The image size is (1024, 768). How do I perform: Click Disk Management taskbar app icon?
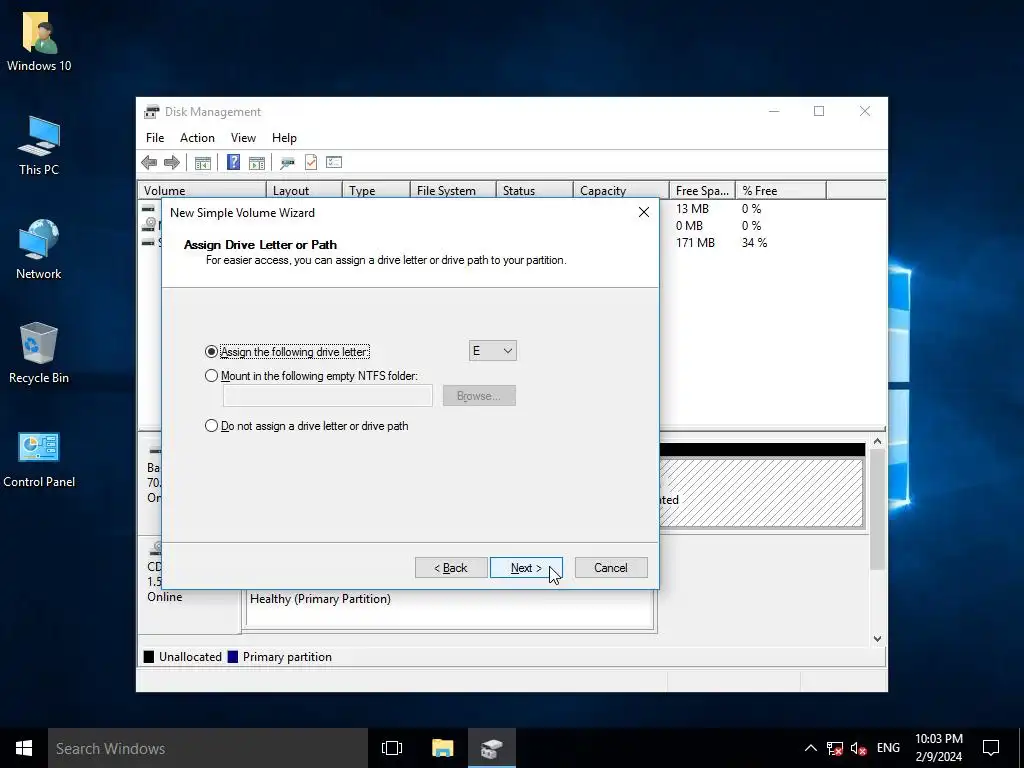point(492,748)
